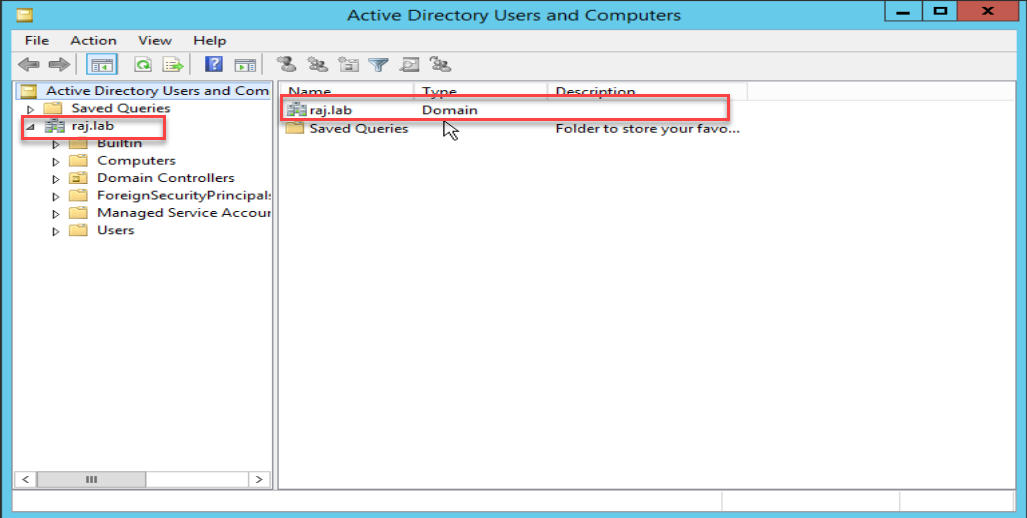Image resolution: width=1027 pixels, height=518 pixels.
Task: Click the tree pane's left scroll arrow
Action: tap(26, 479)
